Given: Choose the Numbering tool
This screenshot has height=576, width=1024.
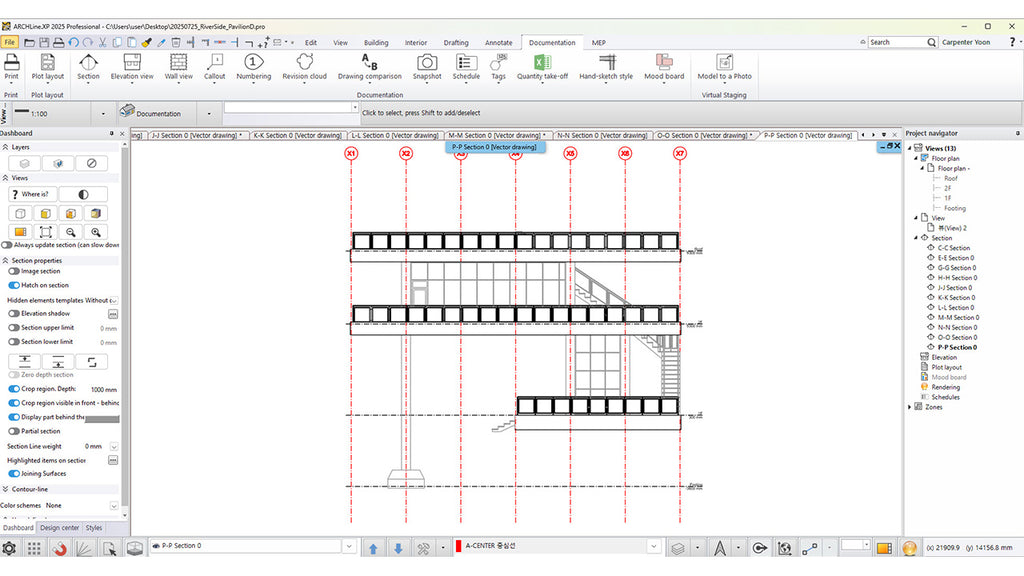Looking at the screenshot, I should pos(253,67).
